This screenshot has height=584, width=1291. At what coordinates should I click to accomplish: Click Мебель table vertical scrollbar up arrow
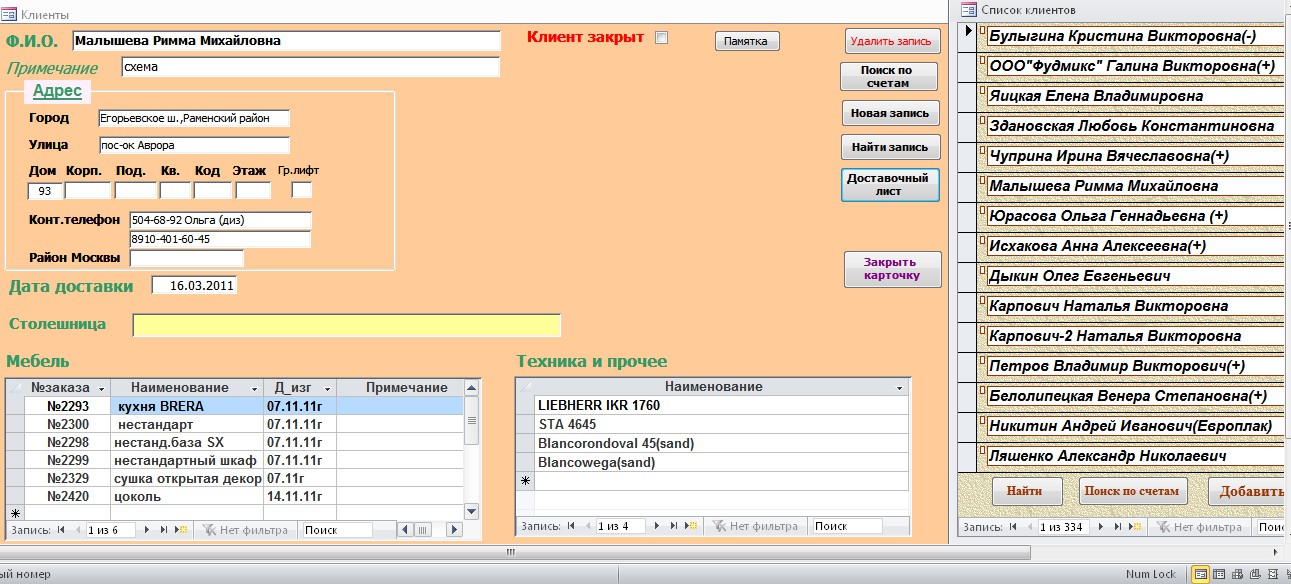472,387
